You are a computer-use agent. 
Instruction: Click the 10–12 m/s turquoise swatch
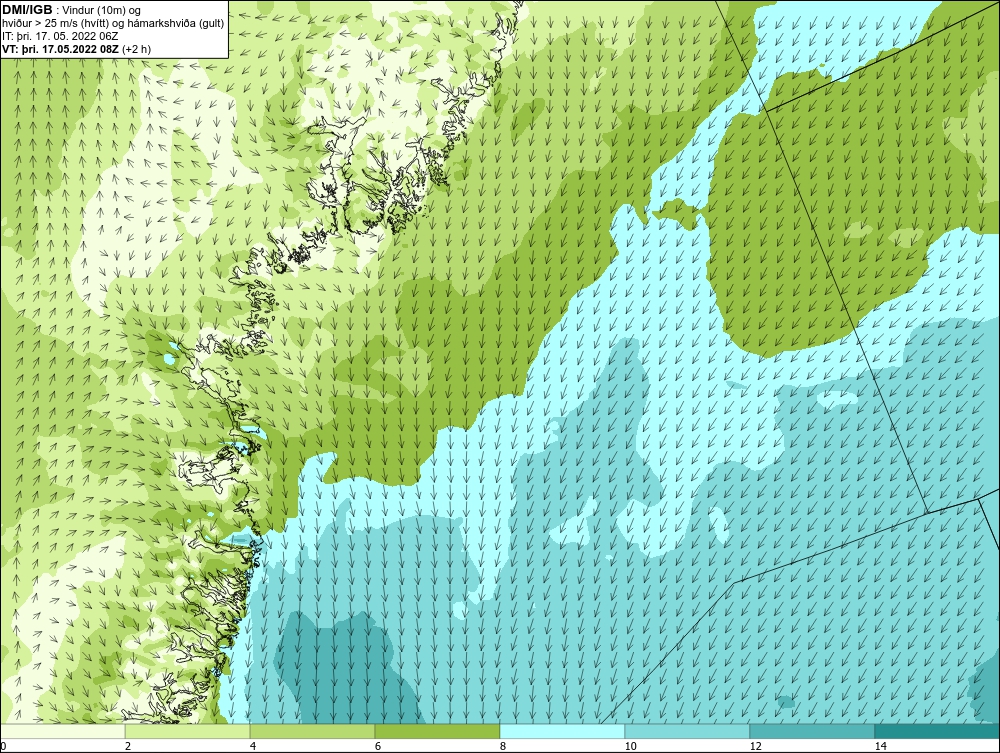pos(688,731)
